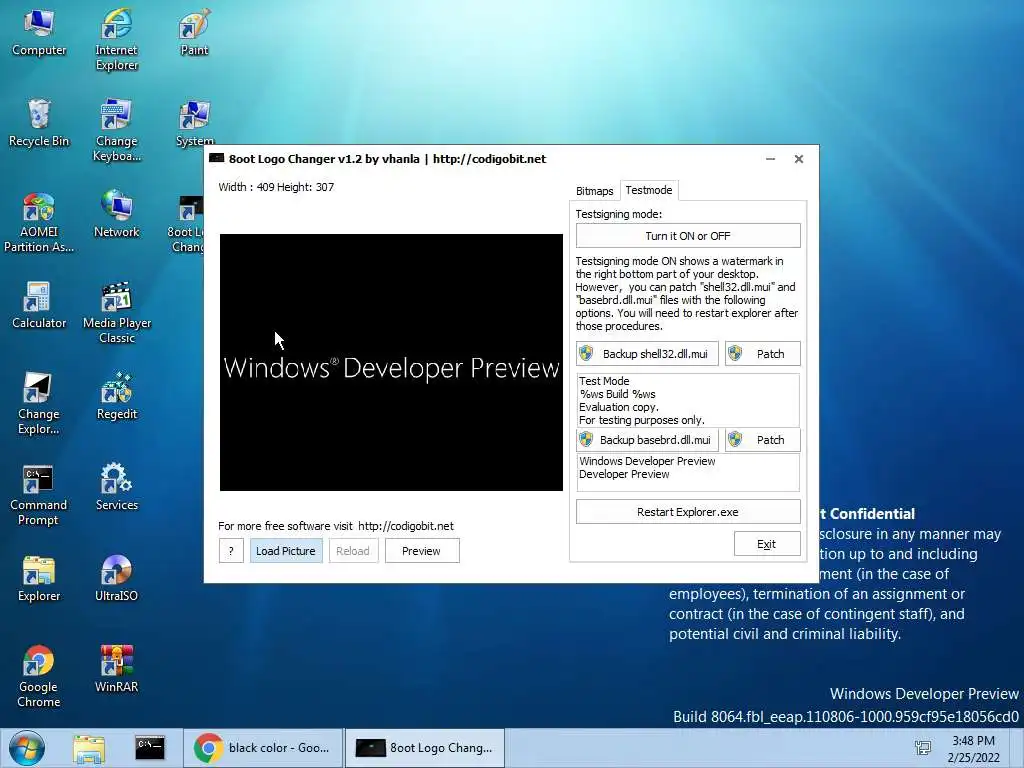
Task: Close the 8oot Logo Changer window
Action: pyautogui.click(x=799, y=159)
